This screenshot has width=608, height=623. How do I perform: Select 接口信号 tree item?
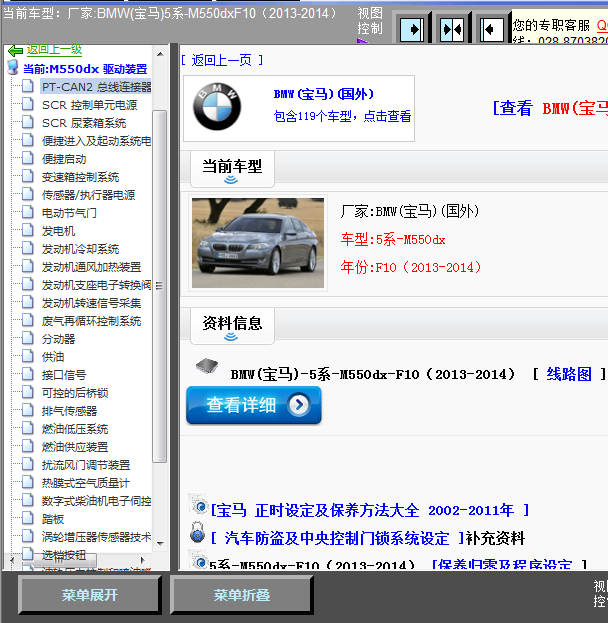(x=64, y=375)
